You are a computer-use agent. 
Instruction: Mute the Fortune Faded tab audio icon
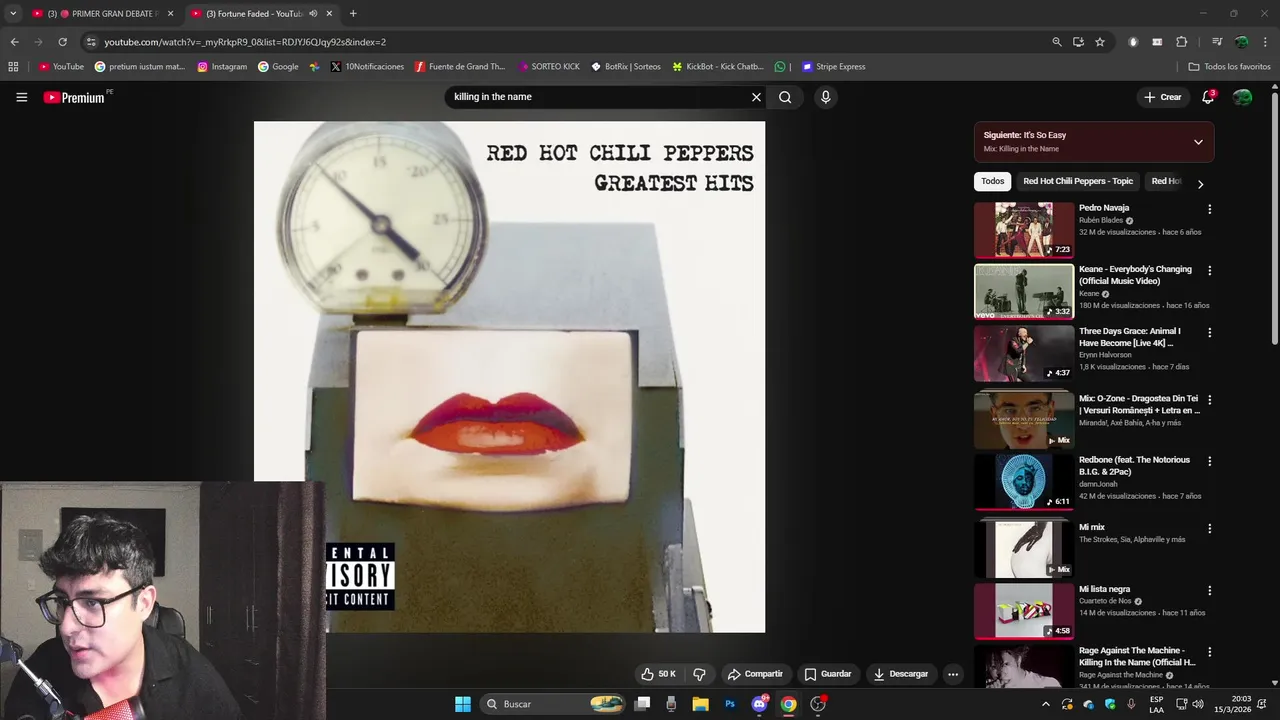point(313,13)
